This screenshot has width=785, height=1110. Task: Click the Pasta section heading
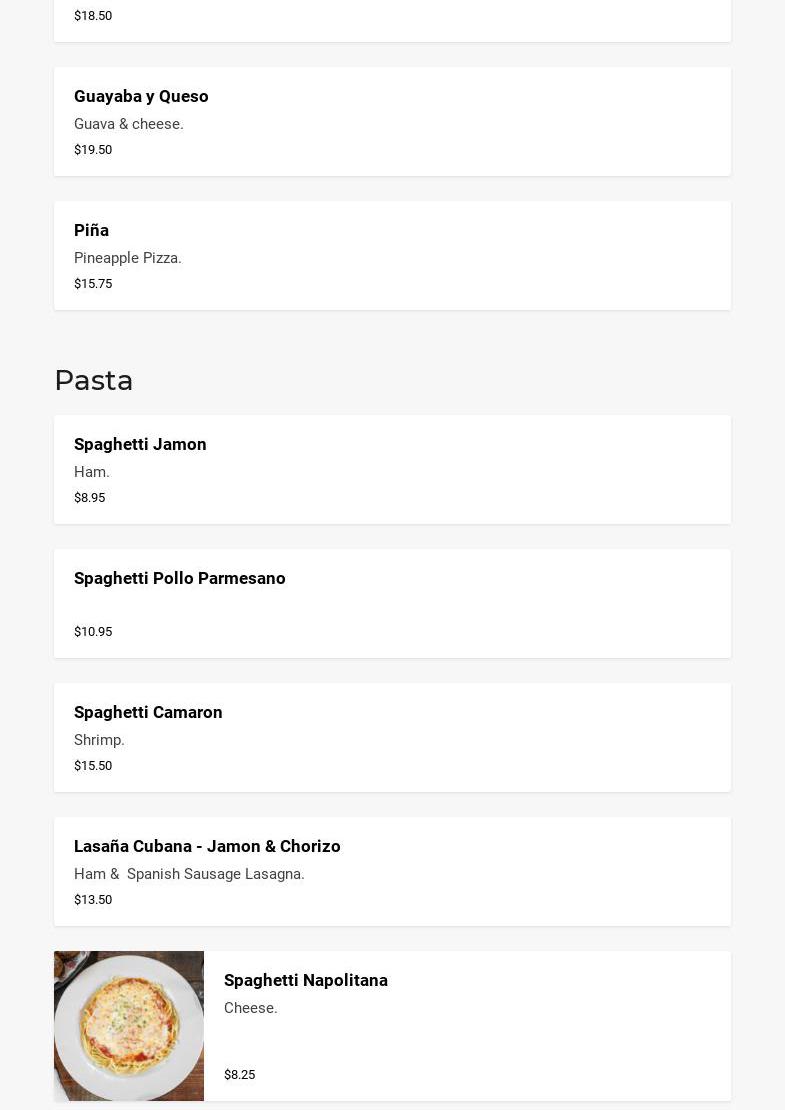pos(94,381)
